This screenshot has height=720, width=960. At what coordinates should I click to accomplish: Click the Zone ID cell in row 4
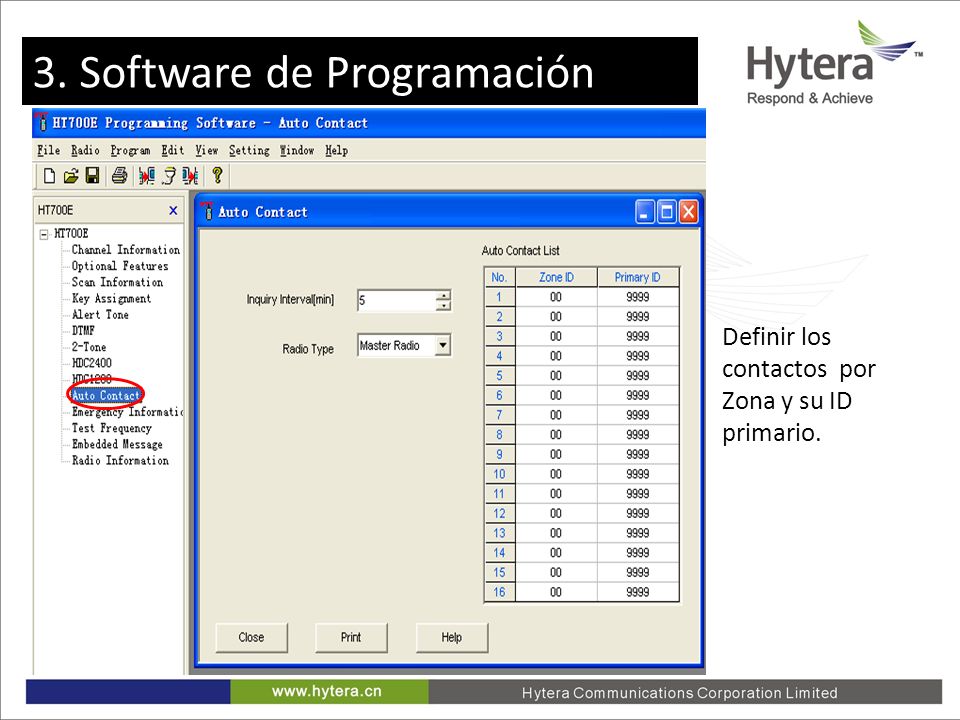(x=556, y=356)
